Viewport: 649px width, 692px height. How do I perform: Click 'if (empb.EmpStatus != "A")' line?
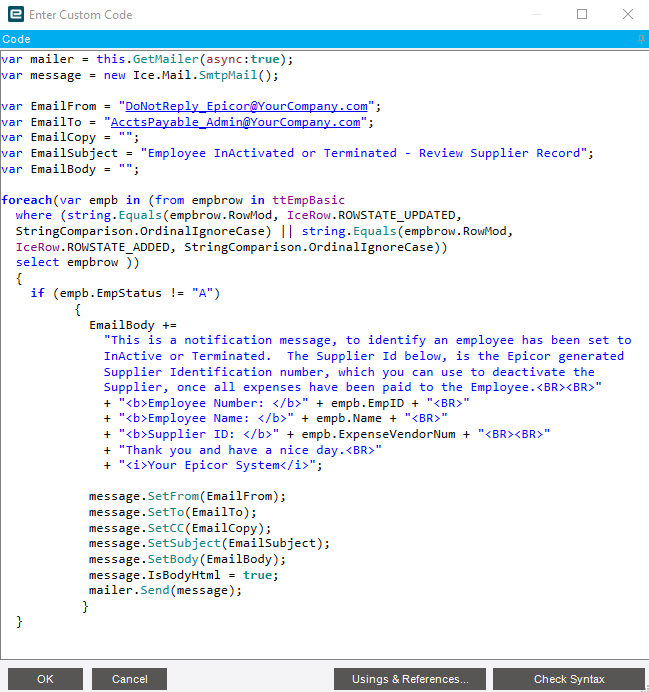pos(125,293)
